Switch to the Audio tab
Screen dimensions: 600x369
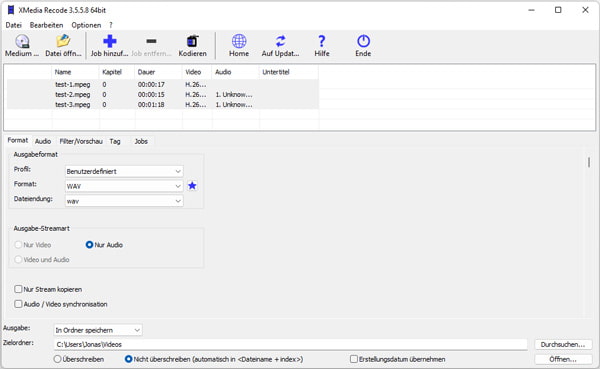43,141
